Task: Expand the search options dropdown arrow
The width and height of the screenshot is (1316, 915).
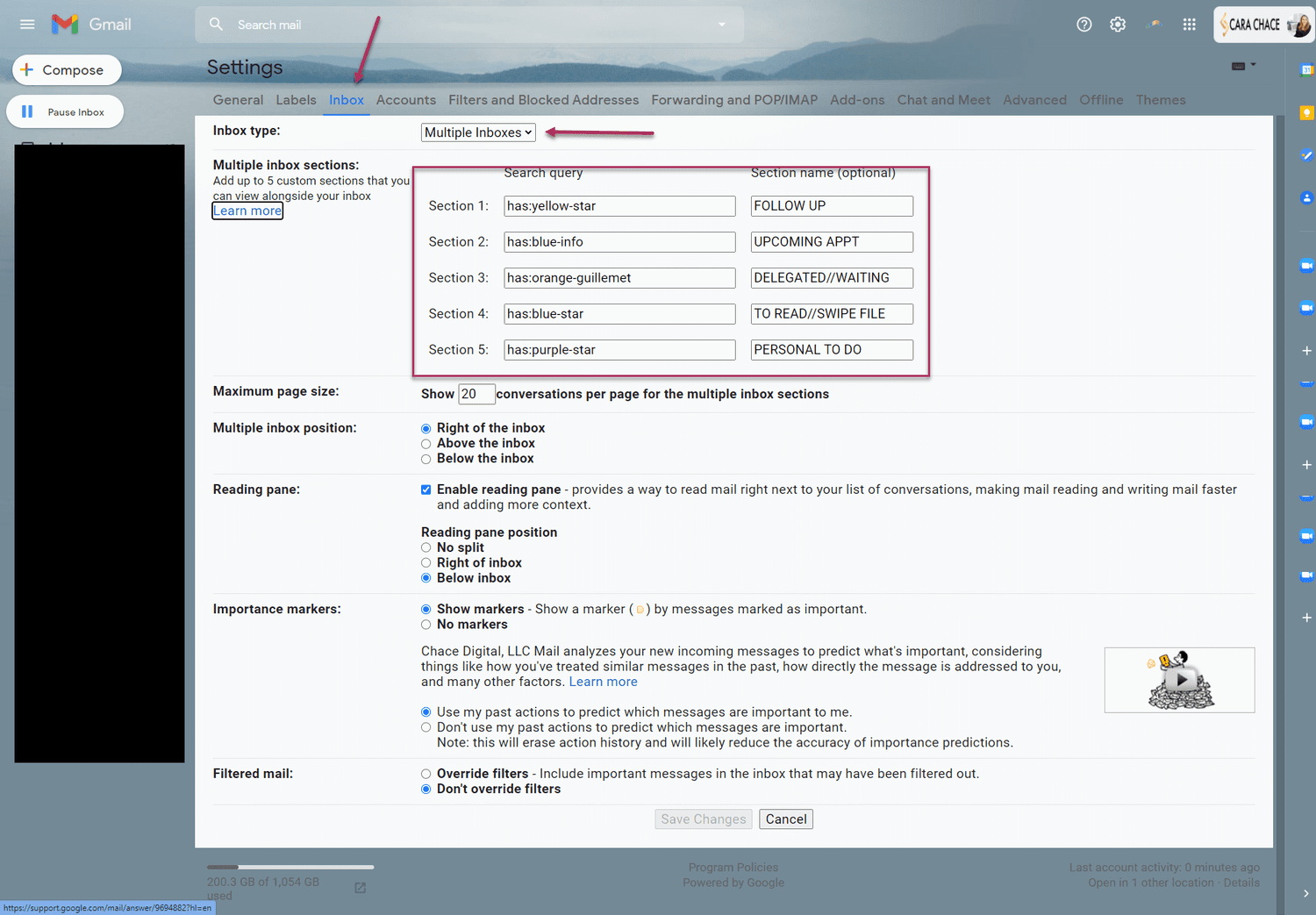Action: pos(721,24)
